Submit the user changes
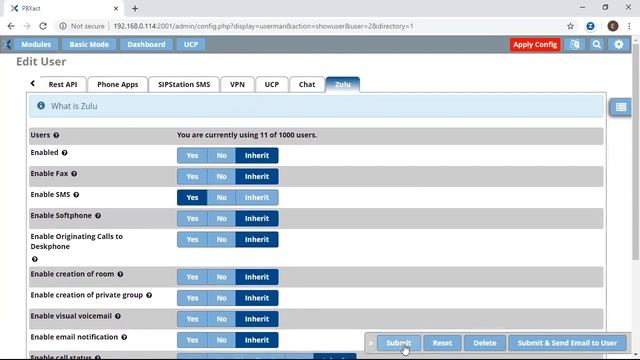 pos(398,343)
